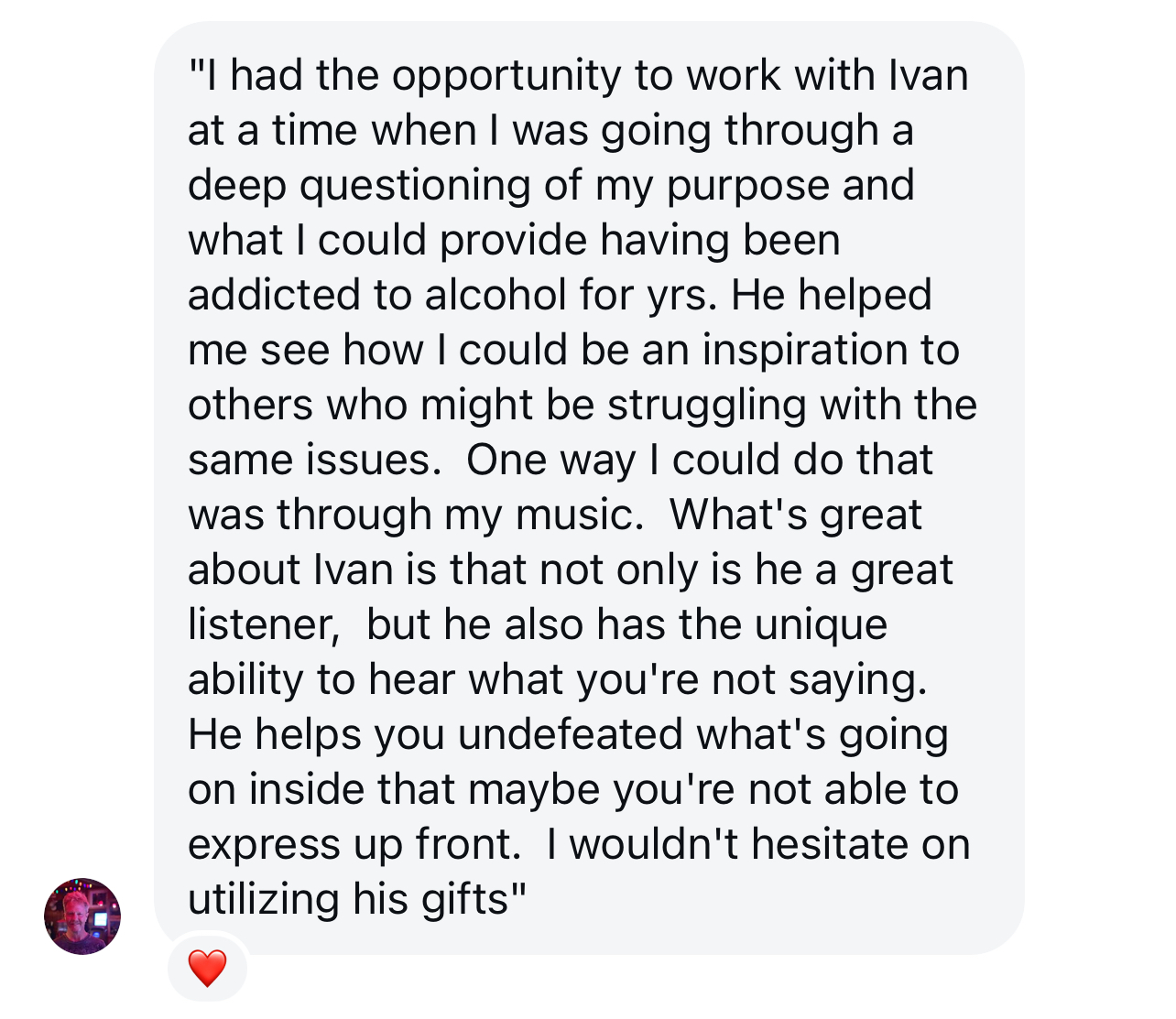Open the sender's round profile avatar
The height and width of the screenshot is (1019, 1176).
82,916
